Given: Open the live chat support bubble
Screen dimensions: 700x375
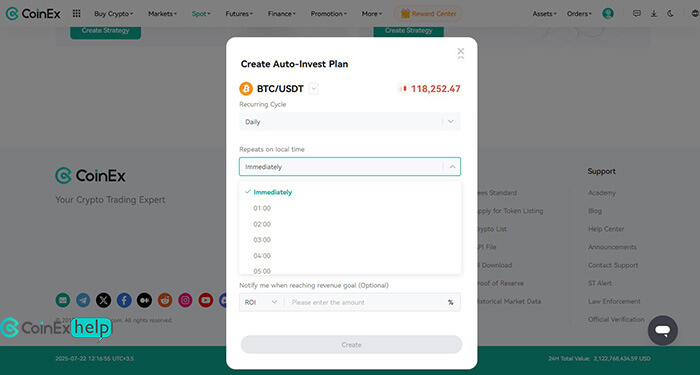Looking at the screenshot, I should [662, 330].
